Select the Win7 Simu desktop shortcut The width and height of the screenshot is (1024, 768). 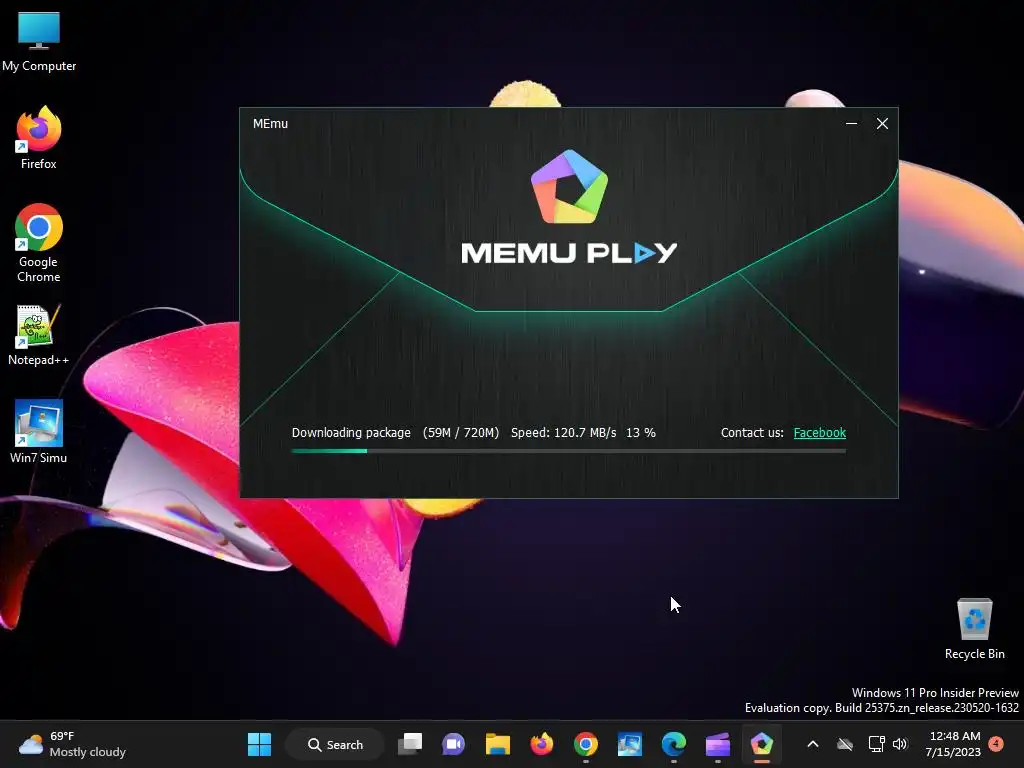coord(39,432)
